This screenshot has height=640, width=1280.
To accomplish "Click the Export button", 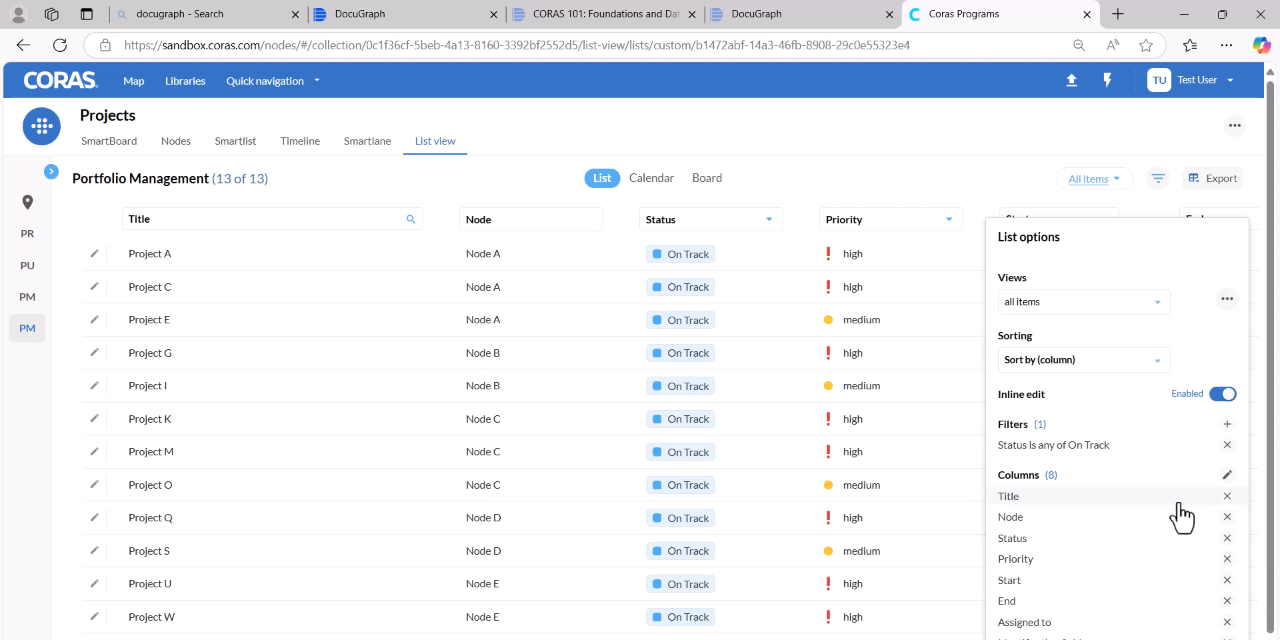I will 1212,178.
